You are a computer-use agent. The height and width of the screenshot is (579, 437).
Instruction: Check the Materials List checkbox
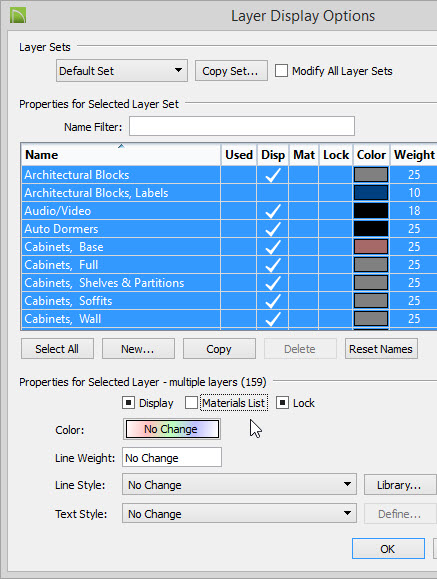coord(191,402)
